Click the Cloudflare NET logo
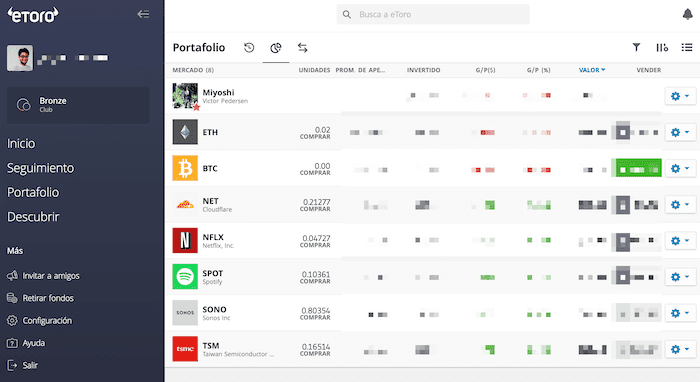 coord(185,204)
